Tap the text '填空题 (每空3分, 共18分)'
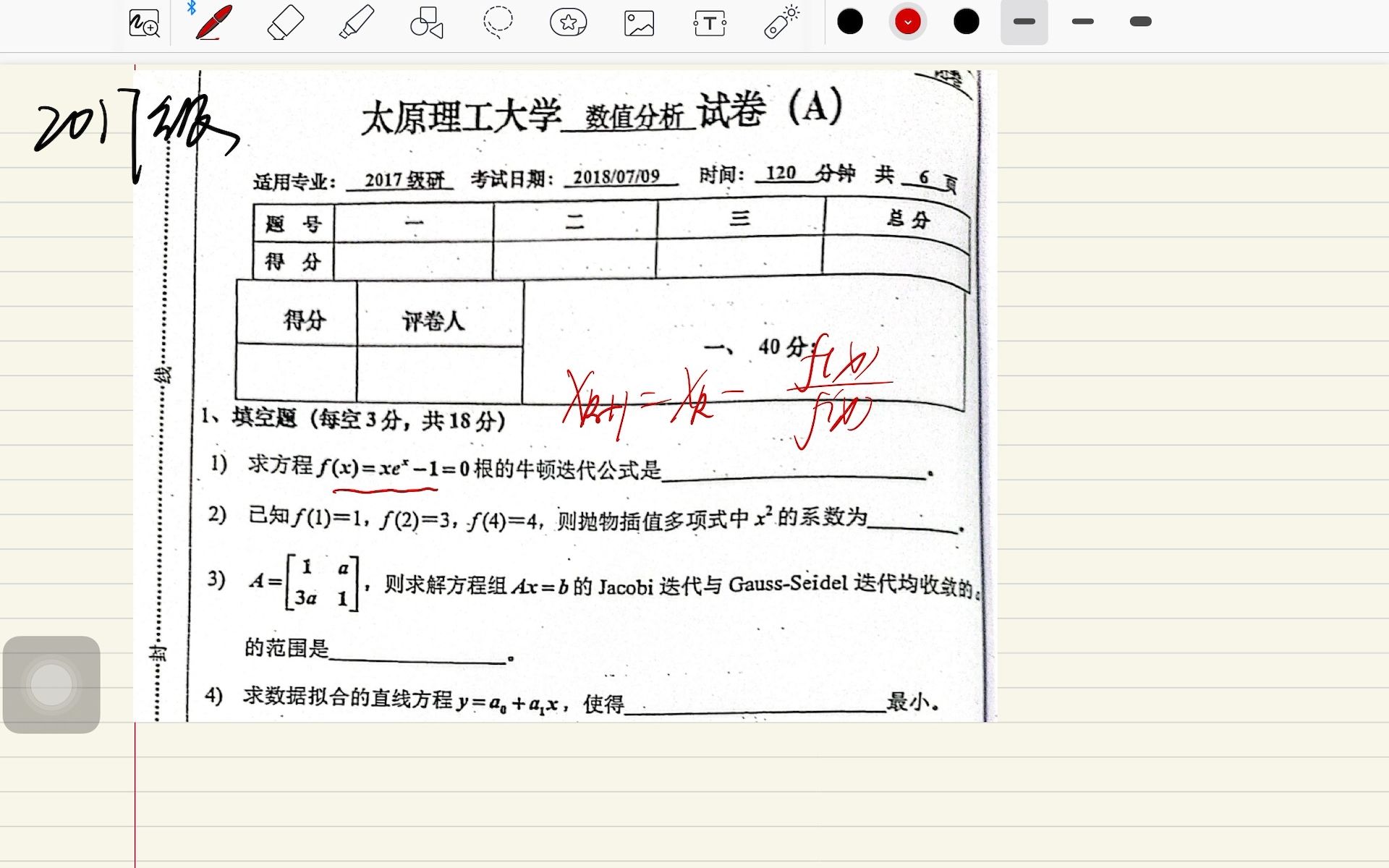 coord(368,419)
